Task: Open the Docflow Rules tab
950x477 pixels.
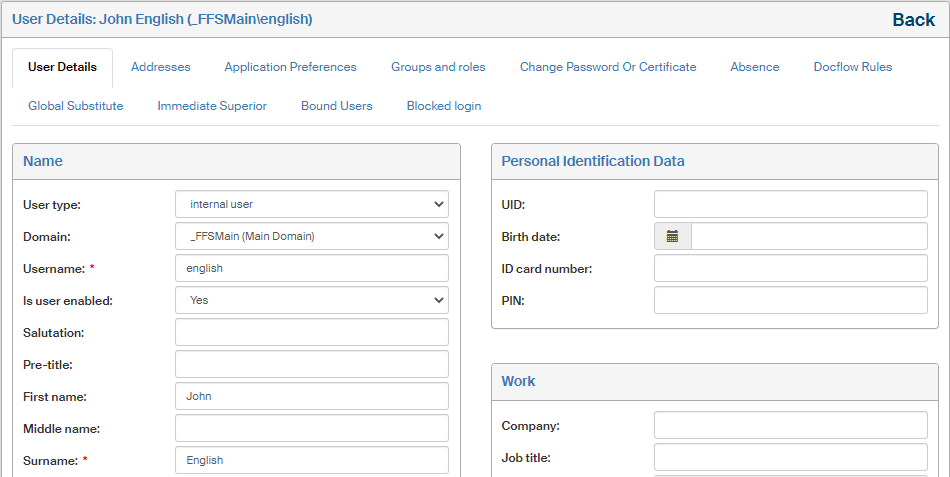Action: coord(852,67)
